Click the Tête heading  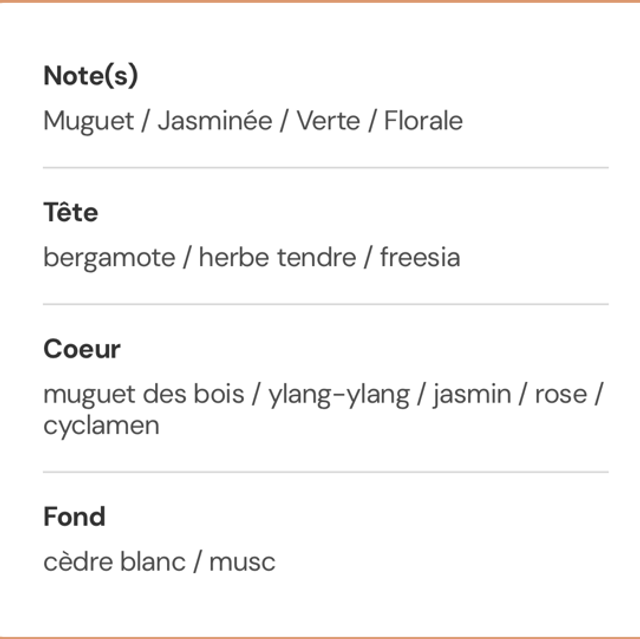pyautogui.click(x=70, y=213)
